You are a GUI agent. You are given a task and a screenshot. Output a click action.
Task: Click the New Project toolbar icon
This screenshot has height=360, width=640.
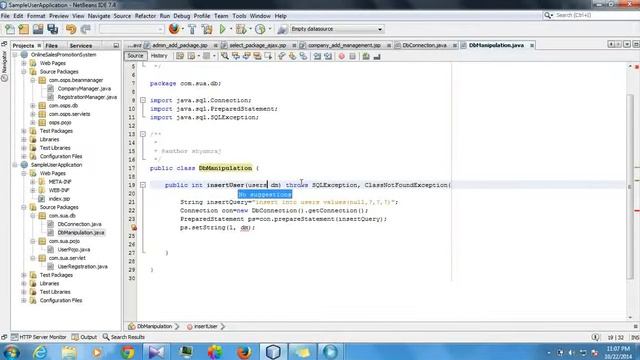pyautogui.click(x=24, y=29)
